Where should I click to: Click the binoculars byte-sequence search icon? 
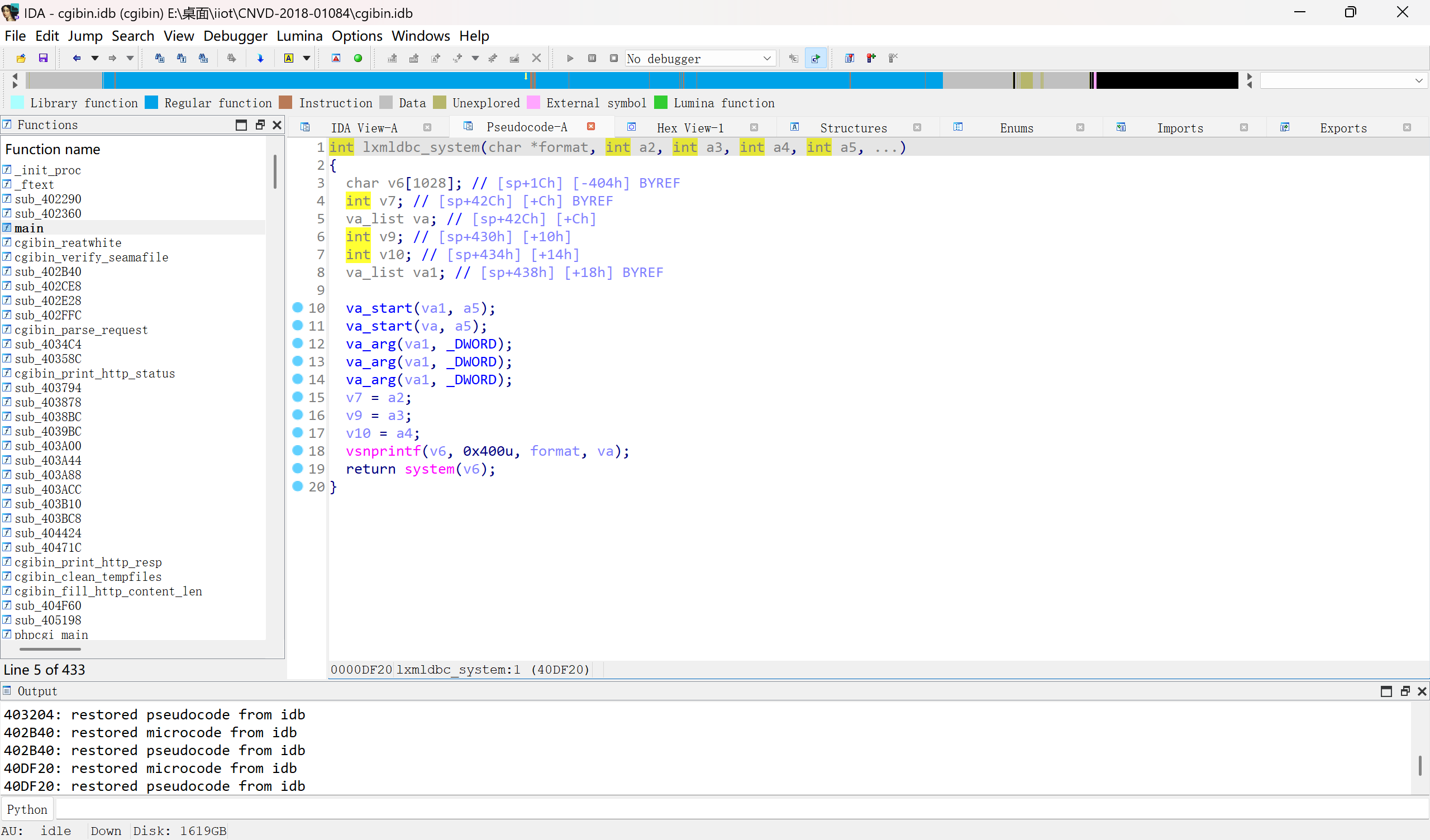tap(203, 58)
